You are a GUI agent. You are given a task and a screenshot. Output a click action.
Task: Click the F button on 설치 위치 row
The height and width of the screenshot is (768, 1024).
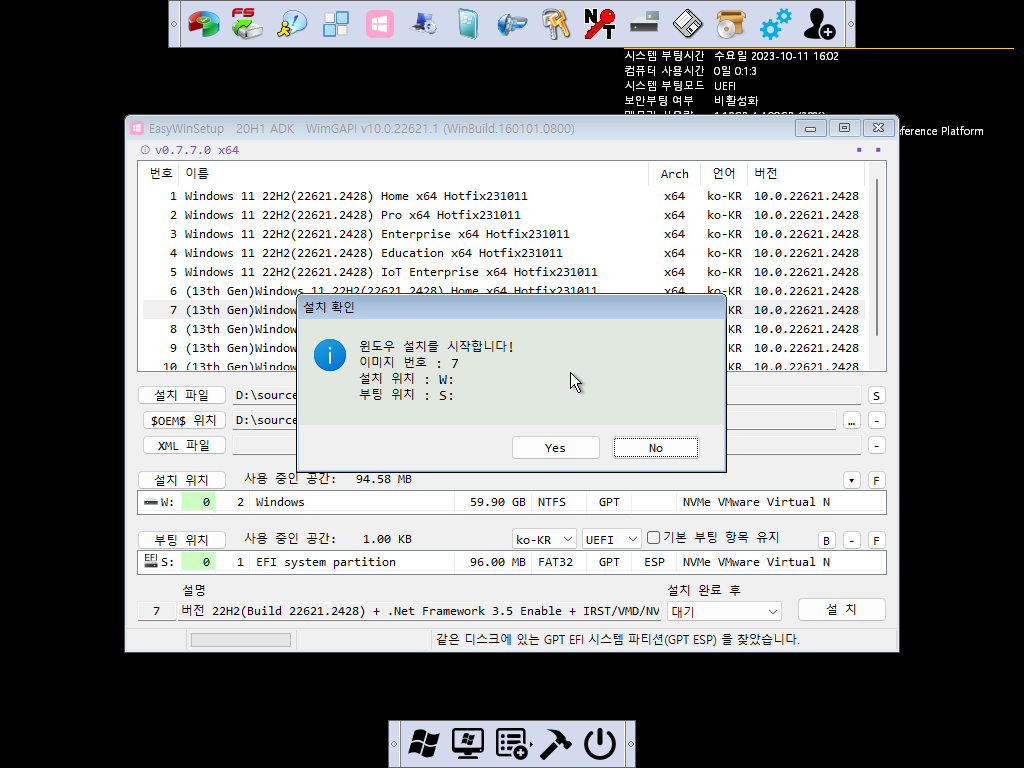coord(876,481)
